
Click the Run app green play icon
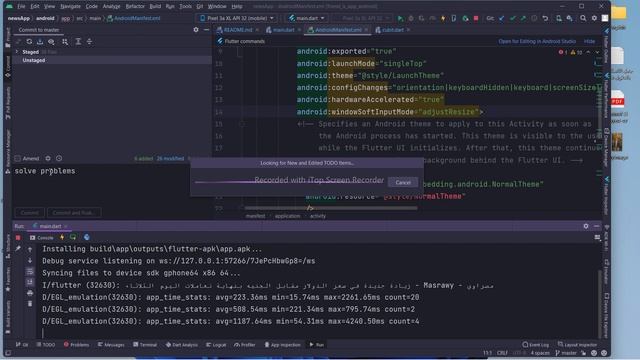400,18
